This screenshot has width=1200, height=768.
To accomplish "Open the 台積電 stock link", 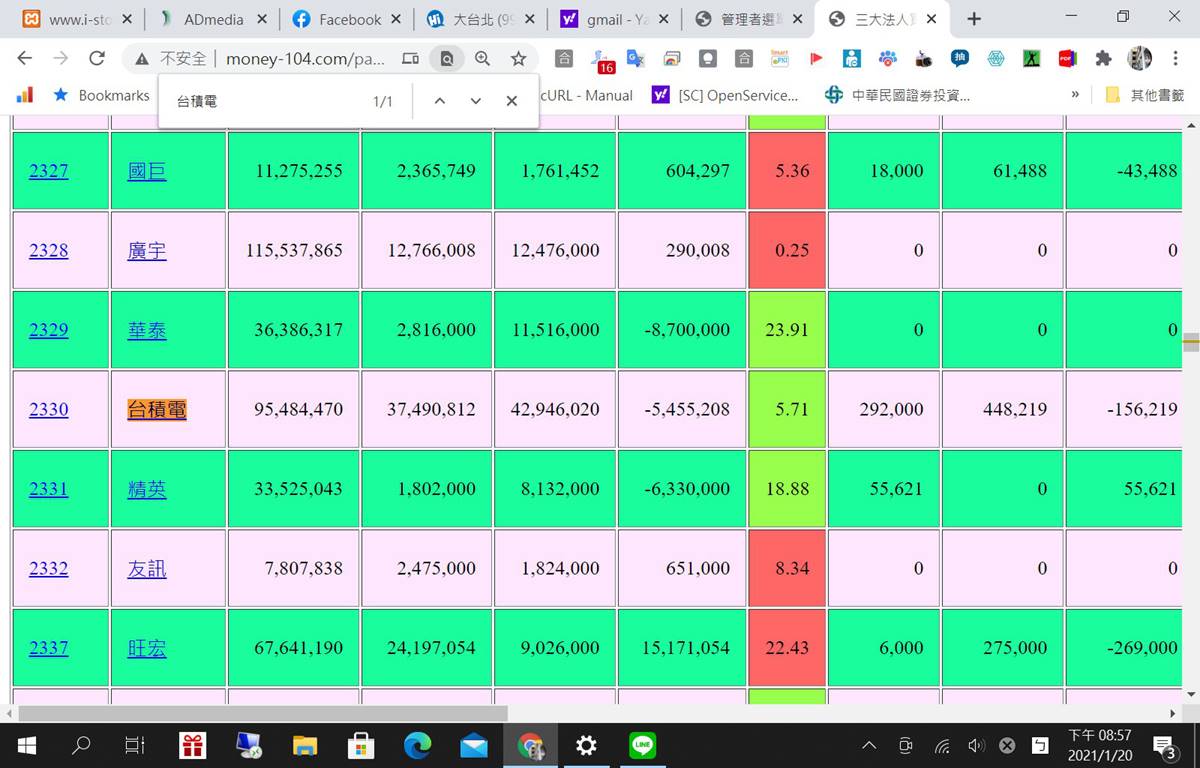I will click(x=157, y=409).
